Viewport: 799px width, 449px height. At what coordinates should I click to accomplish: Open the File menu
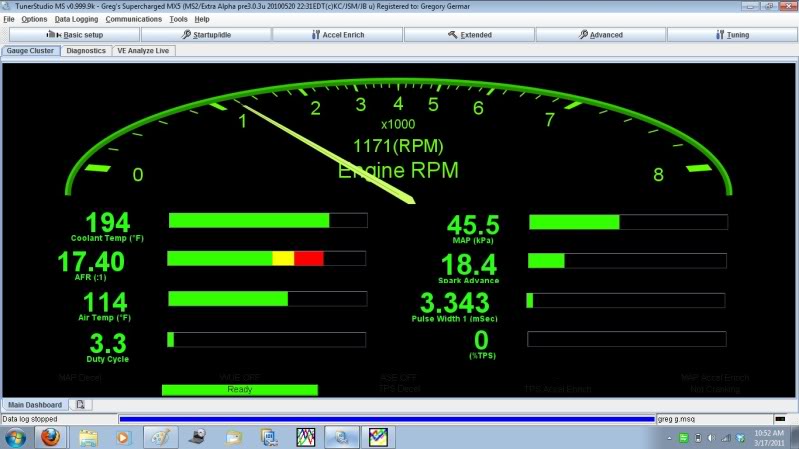[9, 19]
